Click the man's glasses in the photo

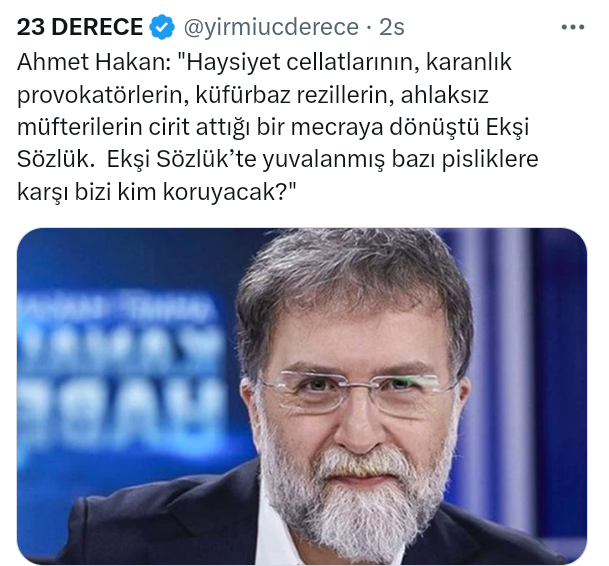355,392
